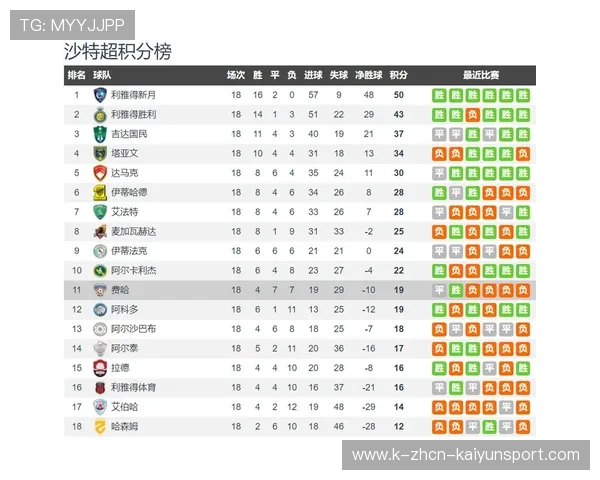
Task: Select the 艾法特 team logo
Action: coord(100,212)
